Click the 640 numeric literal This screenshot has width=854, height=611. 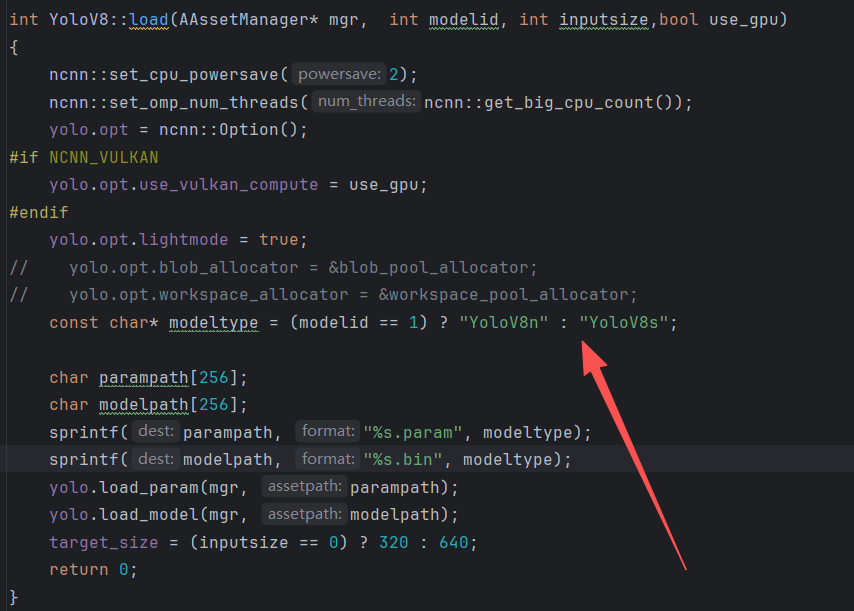coord(453,542)
